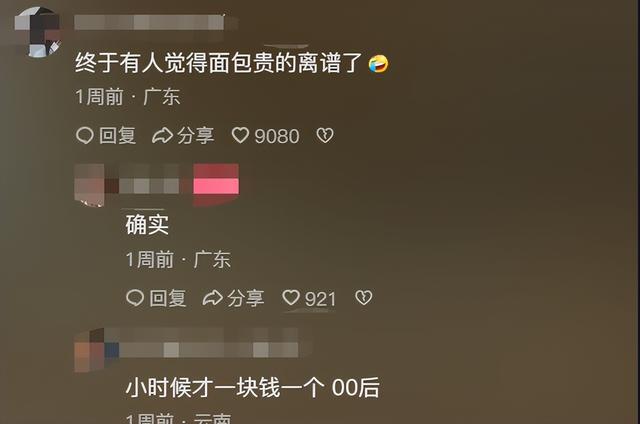
Task: Like the 9080-likes bread comment
Action: click(x=240, y=135)
